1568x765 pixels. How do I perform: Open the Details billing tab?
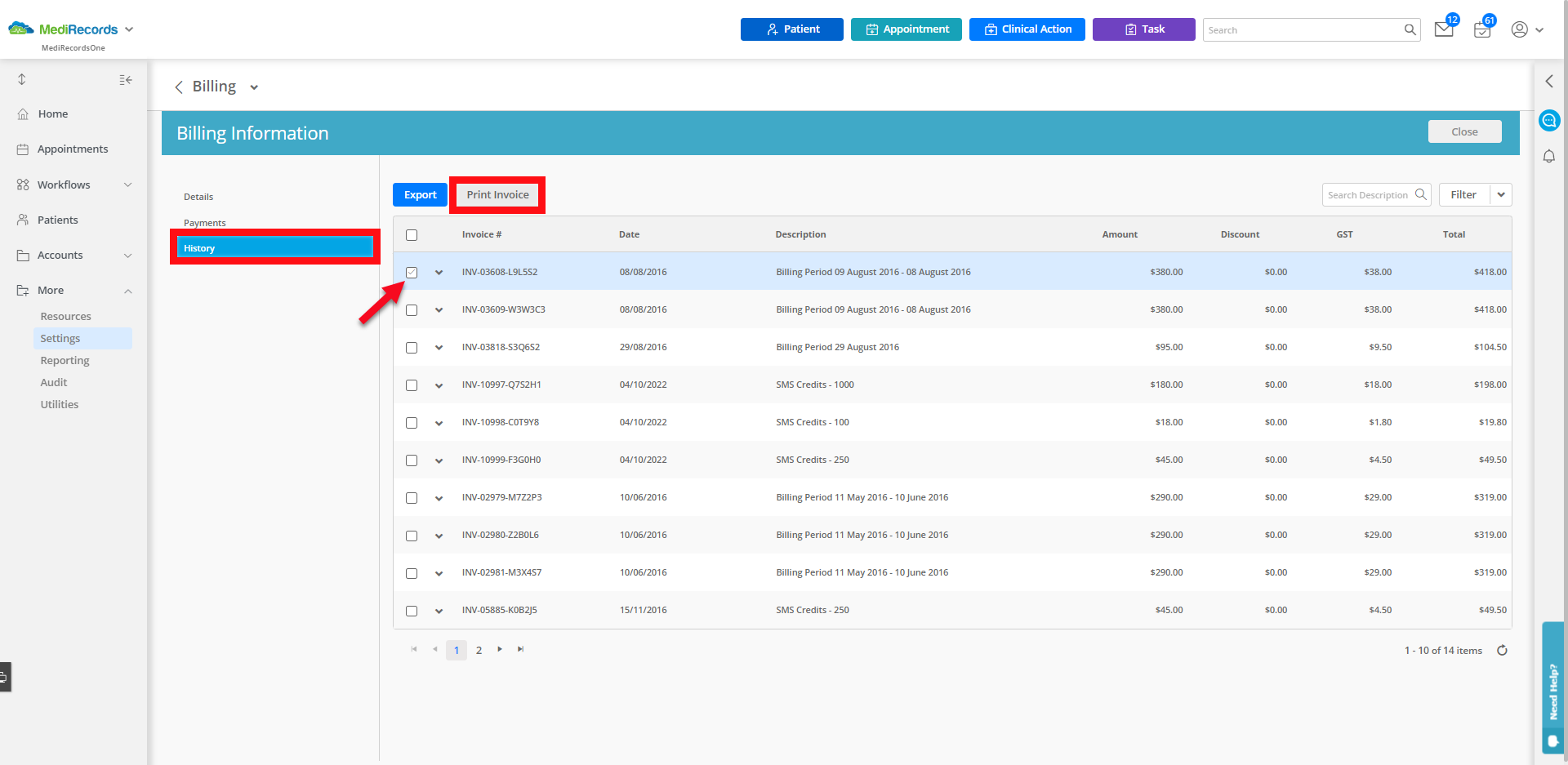coord(198,197)
